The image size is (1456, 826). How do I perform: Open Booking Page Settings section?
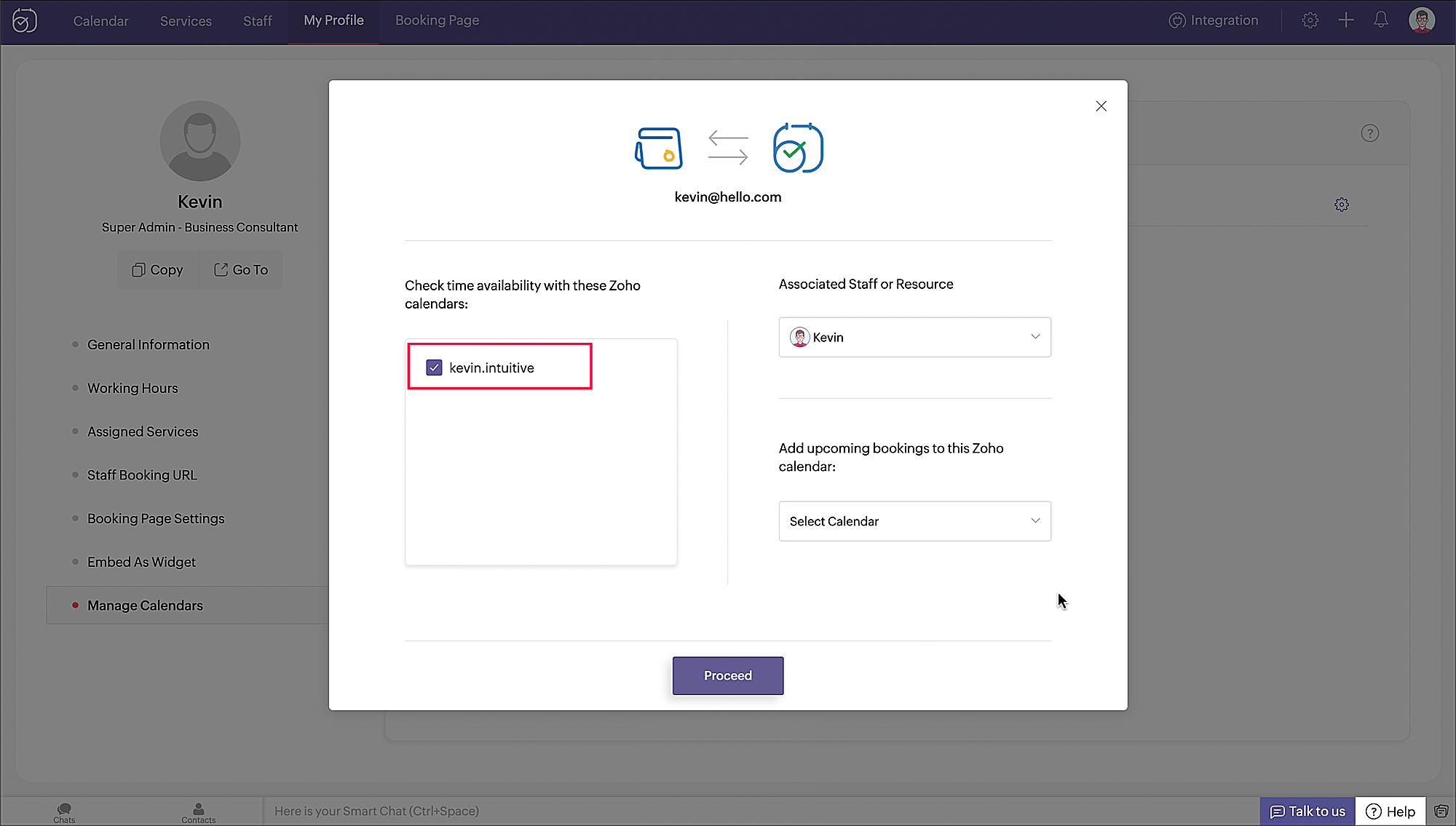click(x=156, y=518)
